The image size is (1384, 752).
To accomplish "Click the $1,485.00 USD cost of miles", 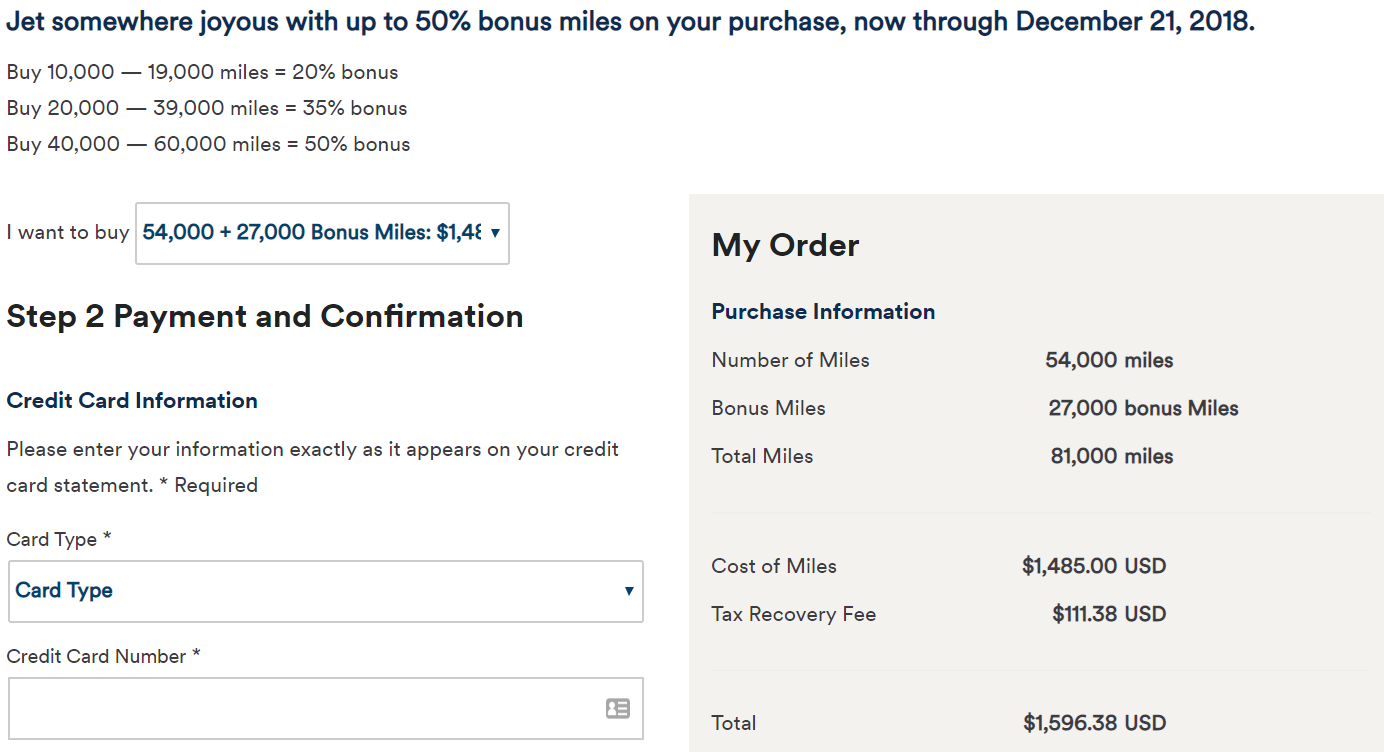I will click(1094, 566).
